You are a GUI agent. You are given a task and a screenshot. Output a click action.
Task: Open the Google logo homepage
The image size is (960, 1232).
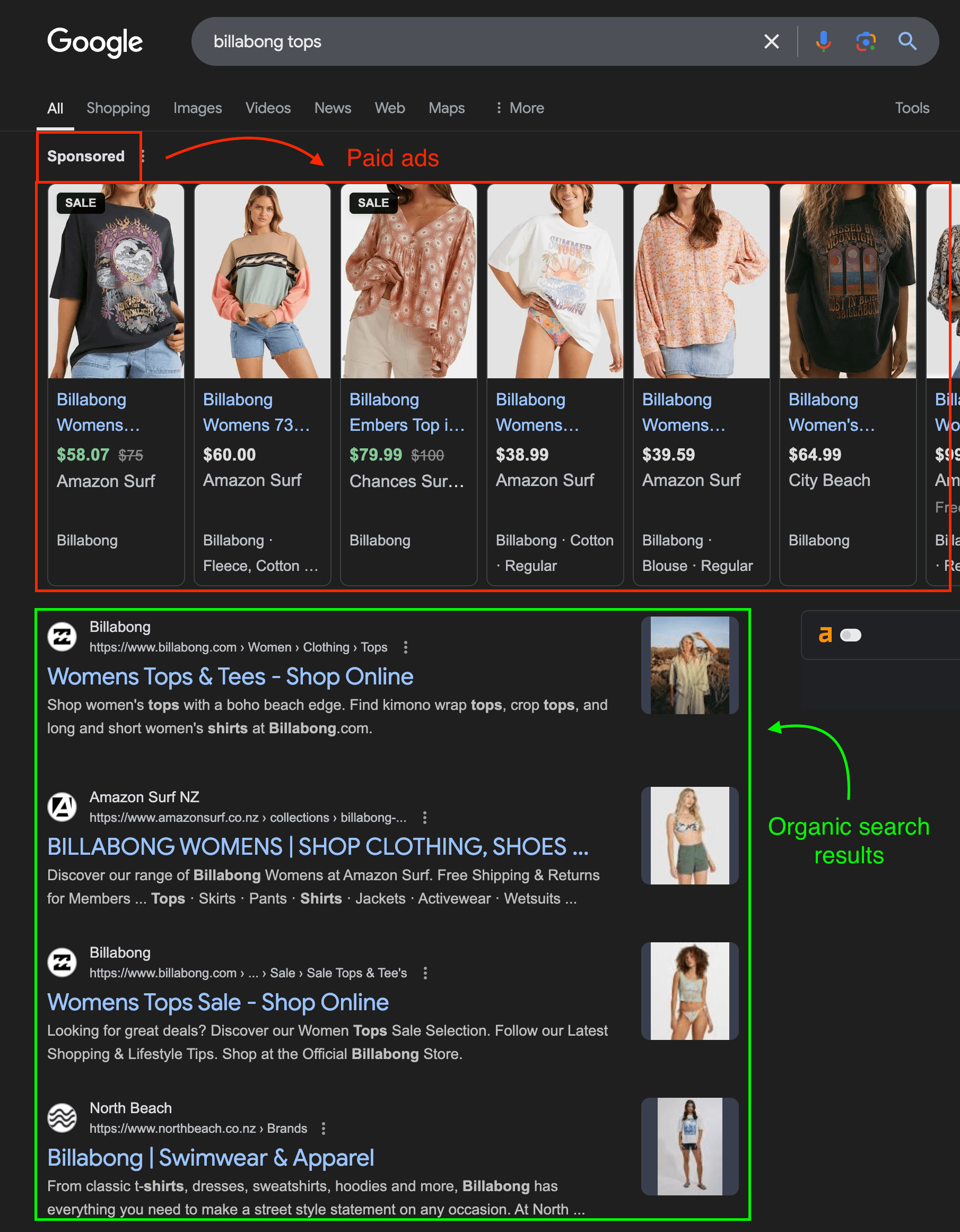click(95, 42)
